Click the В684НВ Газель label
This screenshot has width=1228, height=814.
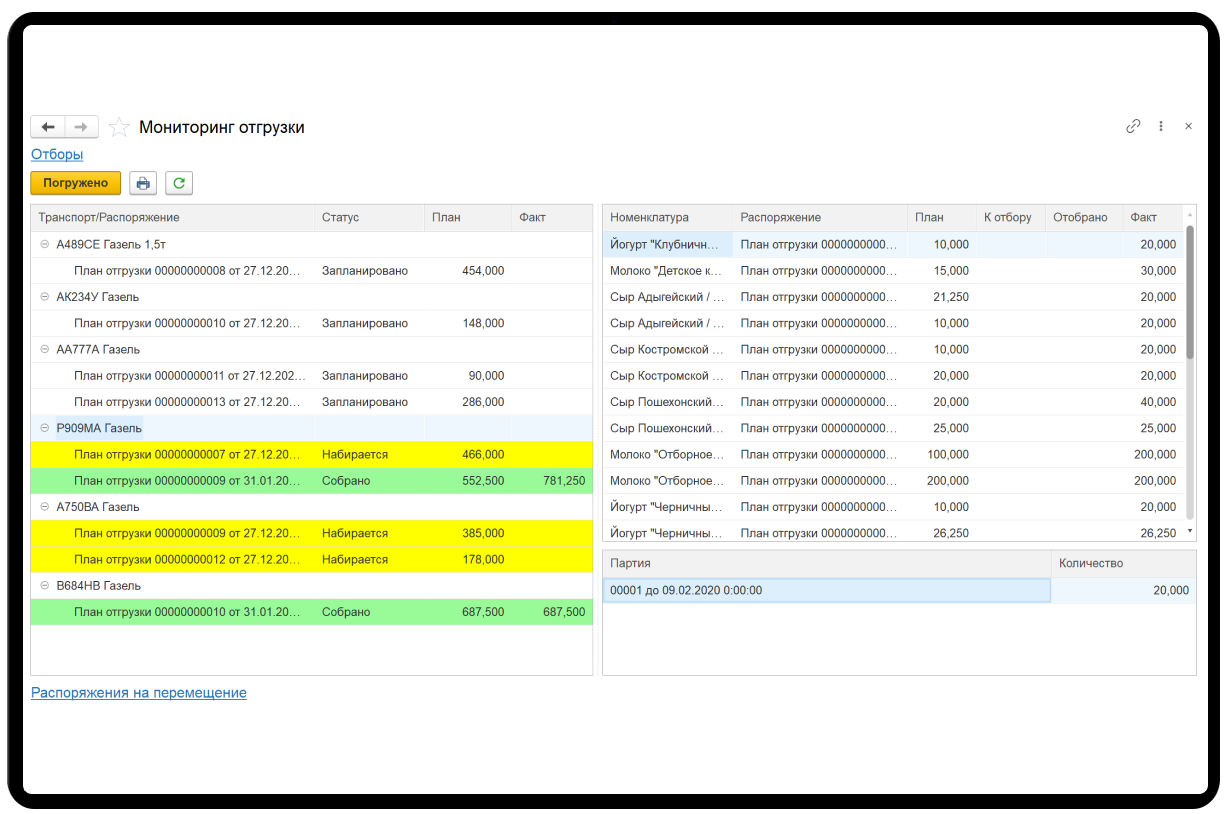(x=99, y=585)
